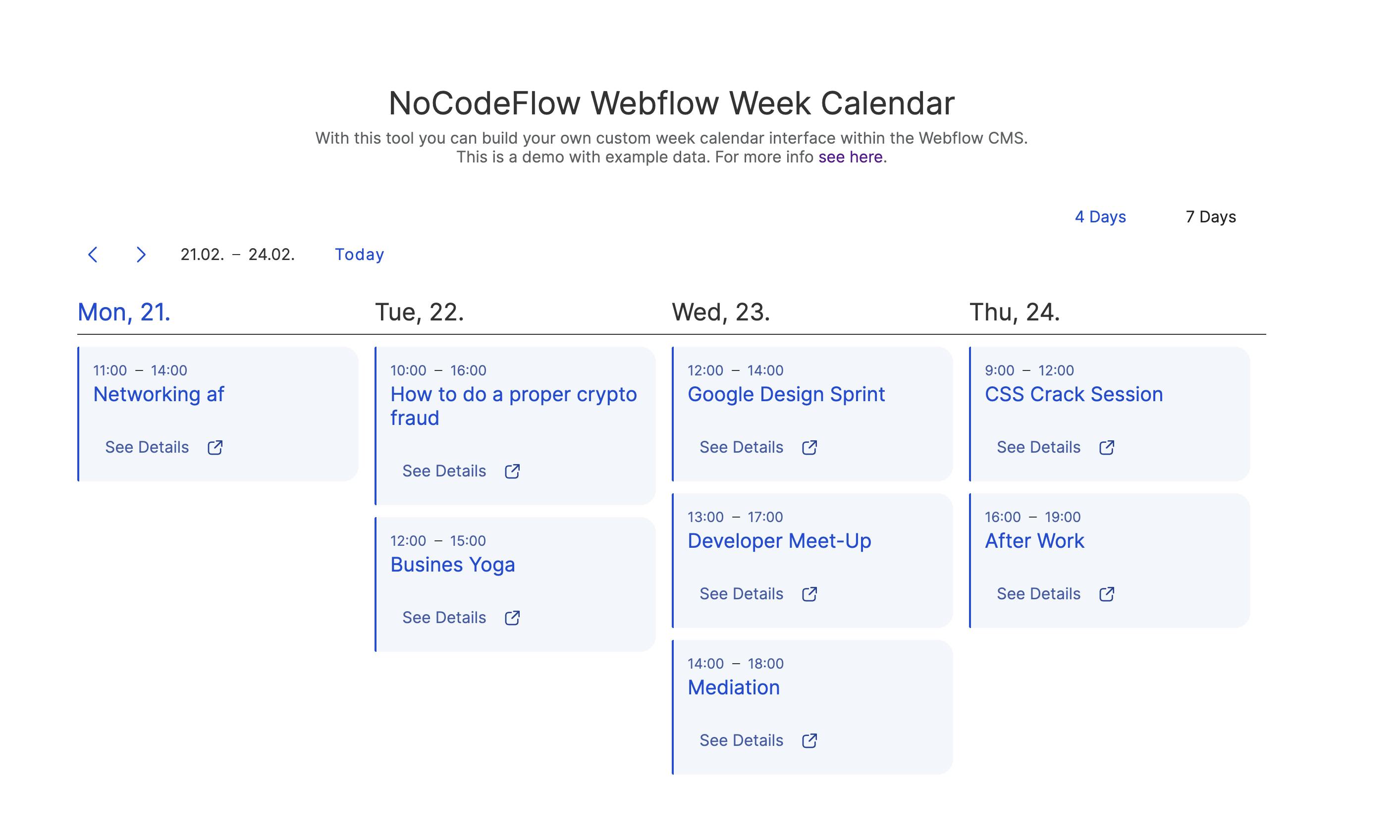Click See Details for Developer Meet-Up
This screenshot has width=1400, height=840.
pos(741,594)
